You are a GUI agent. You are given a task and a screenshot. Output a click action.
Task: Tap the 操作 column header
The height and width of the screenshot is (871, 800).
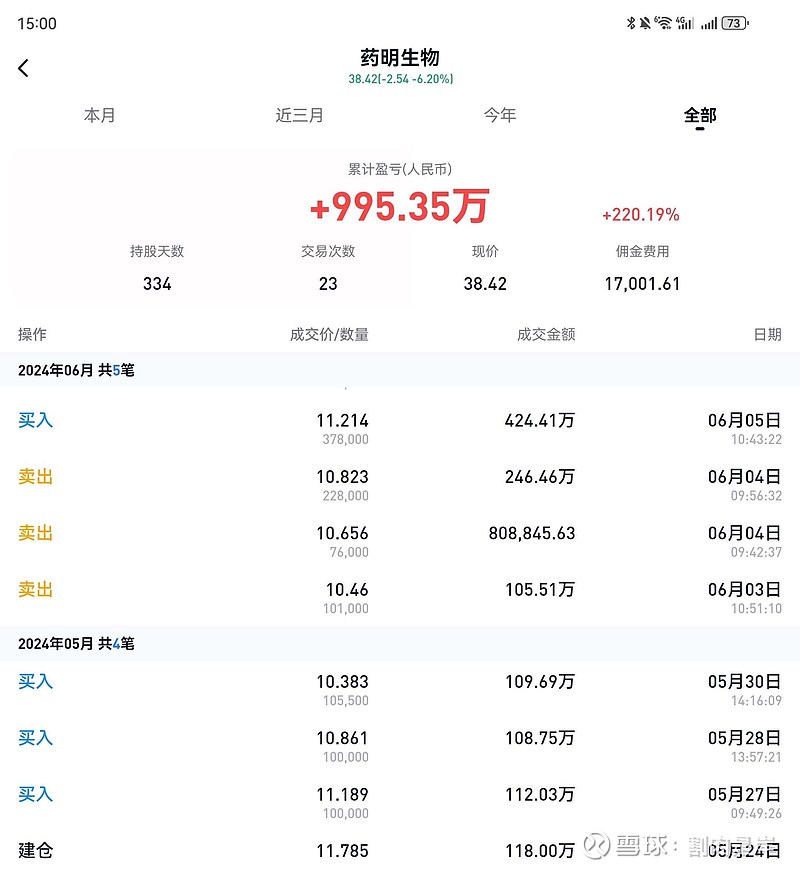click(x=32, y=334)
